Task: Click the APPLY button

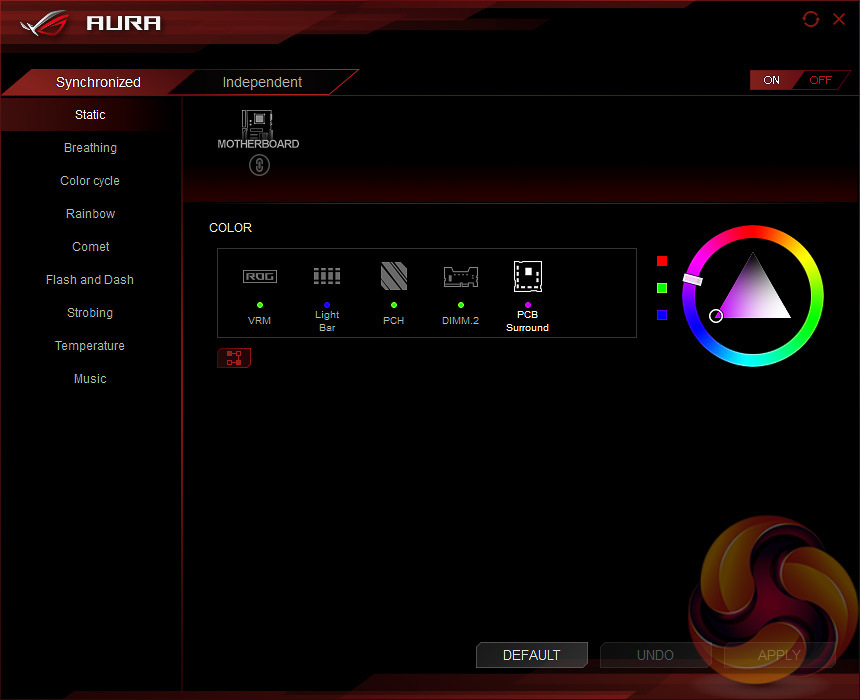Action: point(779,655)
